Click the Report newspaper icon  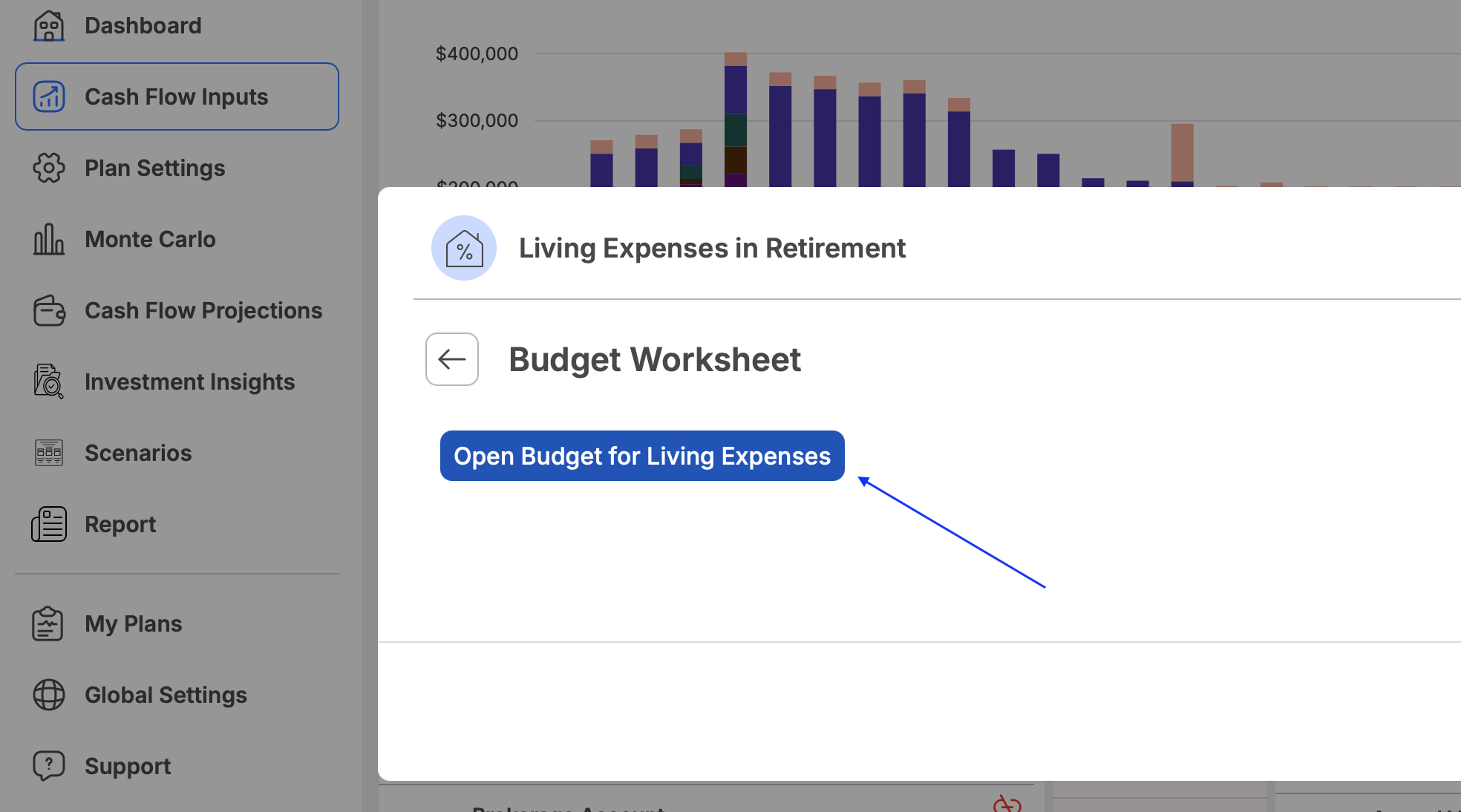[49, 524]
